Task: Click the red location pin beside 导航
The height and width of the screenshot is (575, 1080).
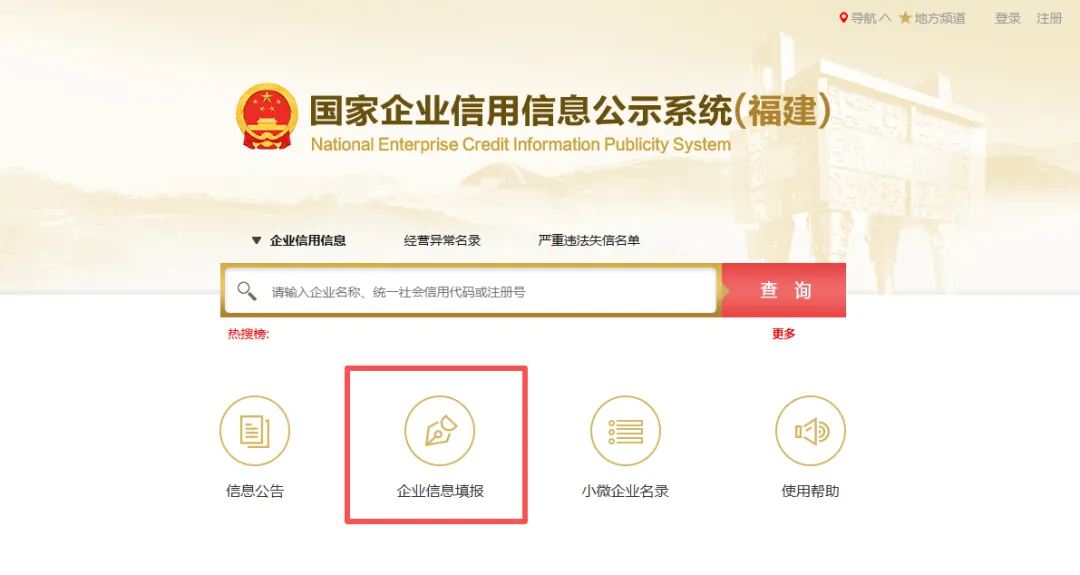Action: (x=843, y=18)
